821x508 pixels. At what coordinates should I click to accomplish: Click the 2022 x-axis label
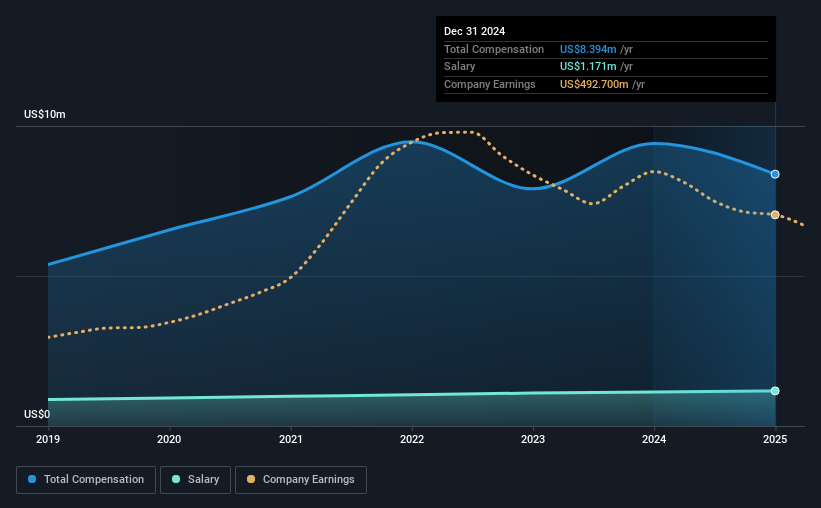coord(412,439)
